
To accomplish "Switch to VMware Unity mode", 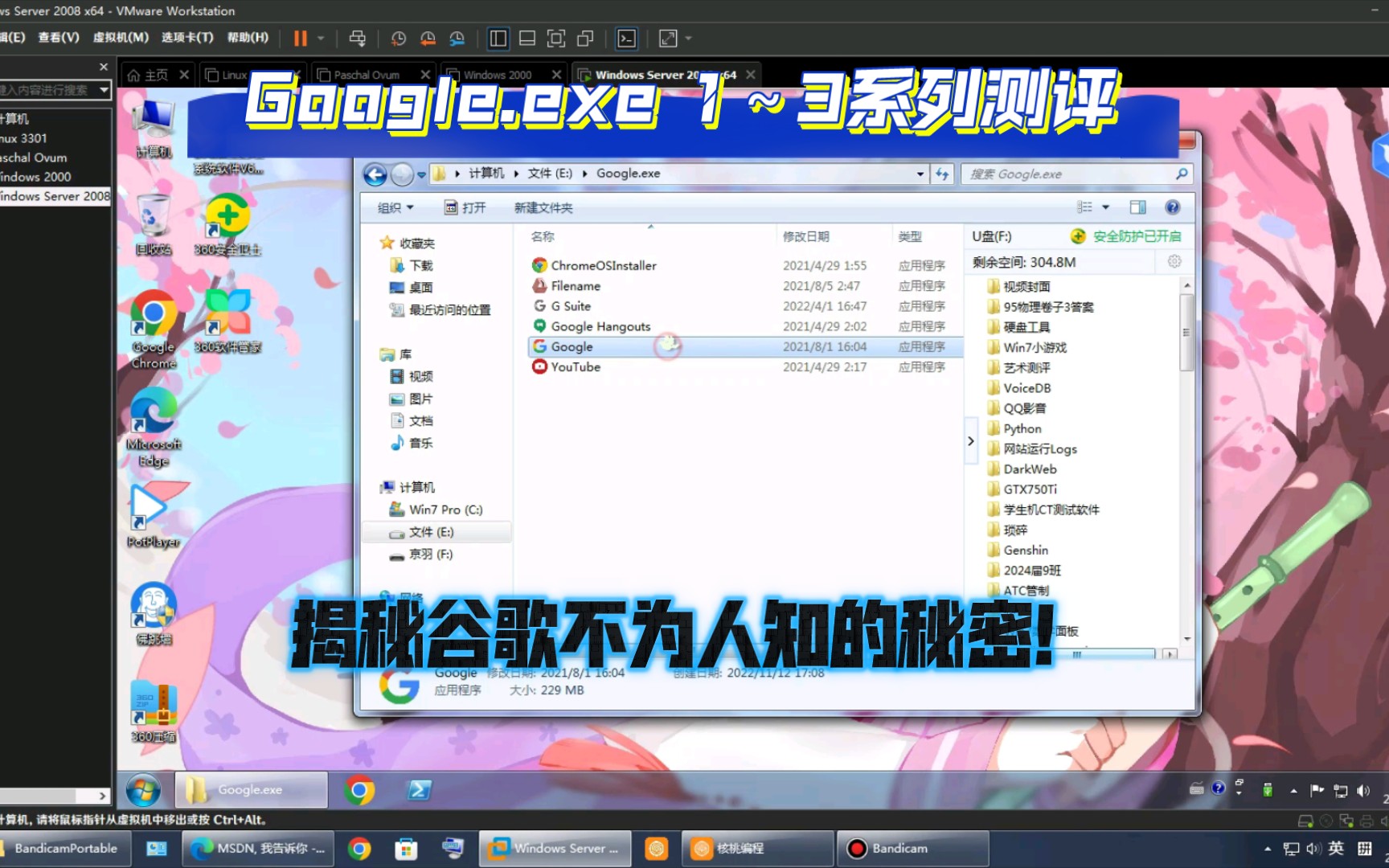I will click(586, 38).
